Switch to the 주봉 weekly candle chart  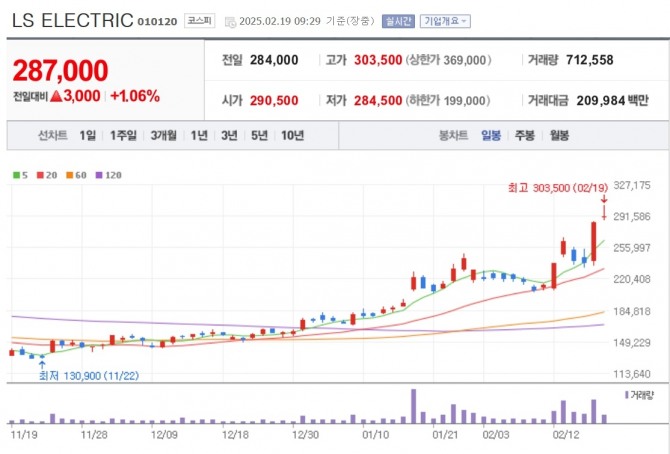(525, 136)
